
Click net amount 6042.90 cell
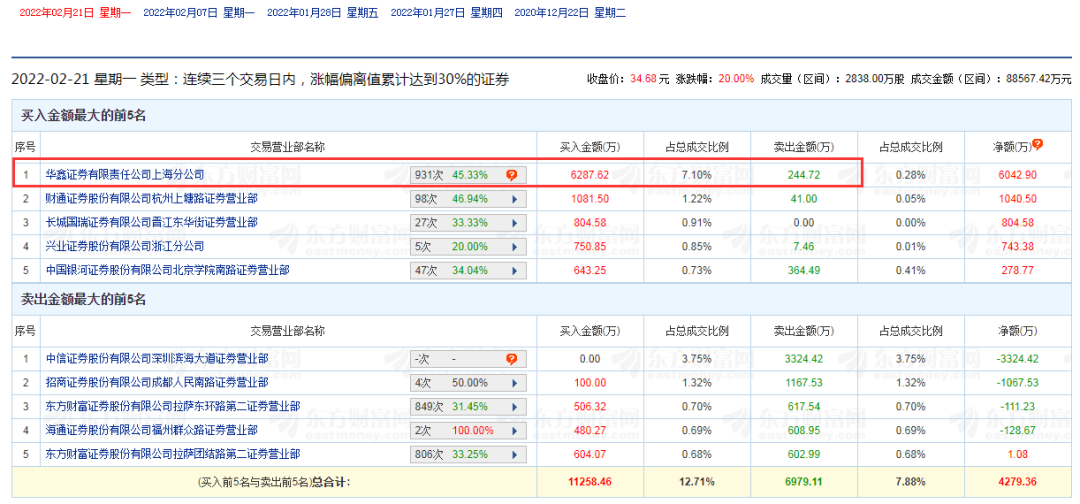pos(1017,175)
